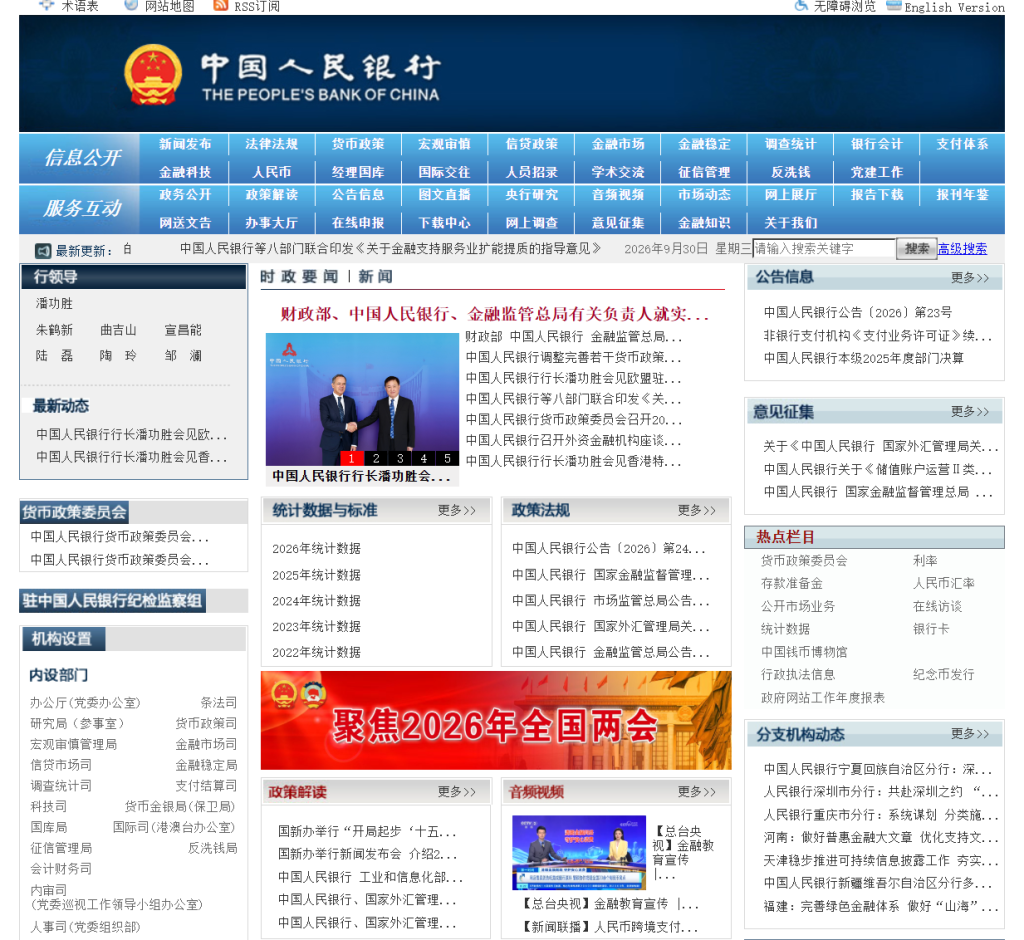Open the 人民币 menu item
The width and height of the screenshot is (1024, 940).
pyautogui.click(x=272, y=172)
